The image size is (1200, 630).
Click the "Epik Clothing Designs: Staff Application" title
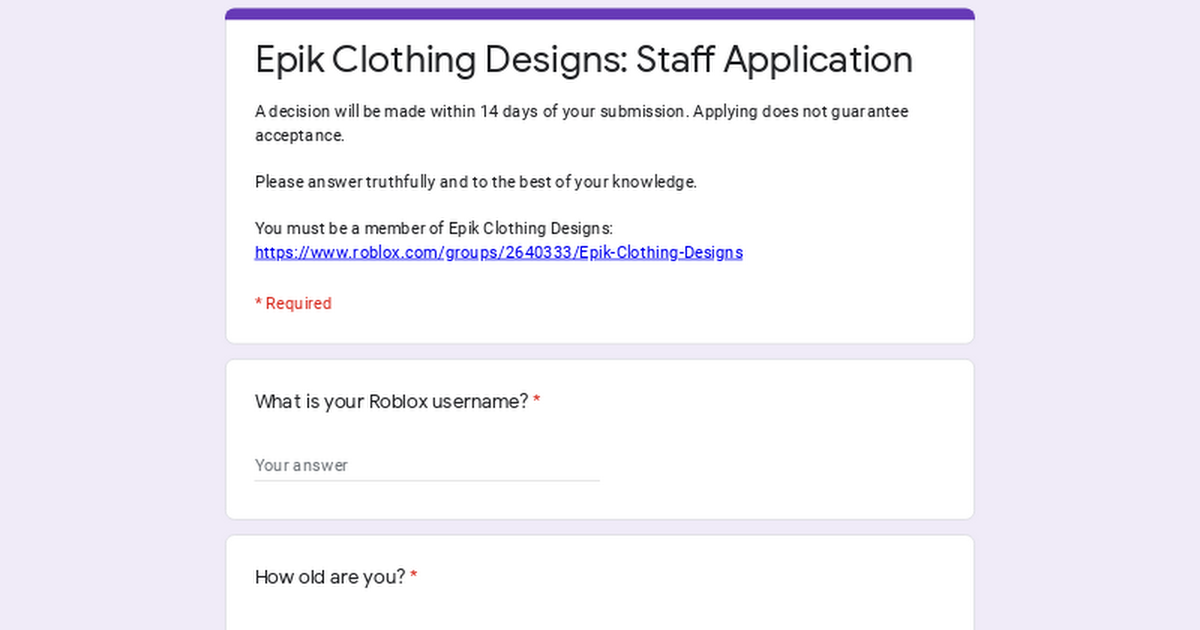584,60
